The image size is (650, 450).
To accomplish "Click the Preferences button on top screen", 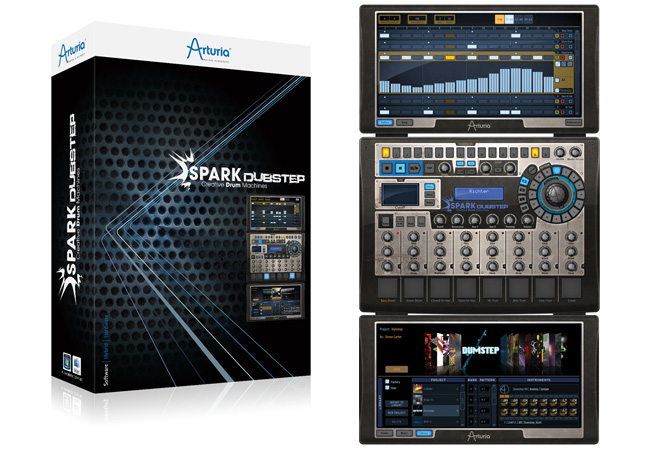I will [573, 122].
